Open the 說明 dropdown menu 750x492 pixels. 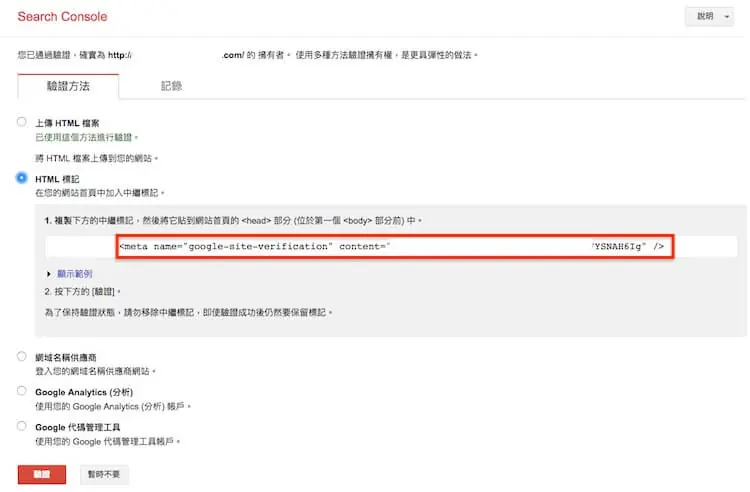[709, 17]
